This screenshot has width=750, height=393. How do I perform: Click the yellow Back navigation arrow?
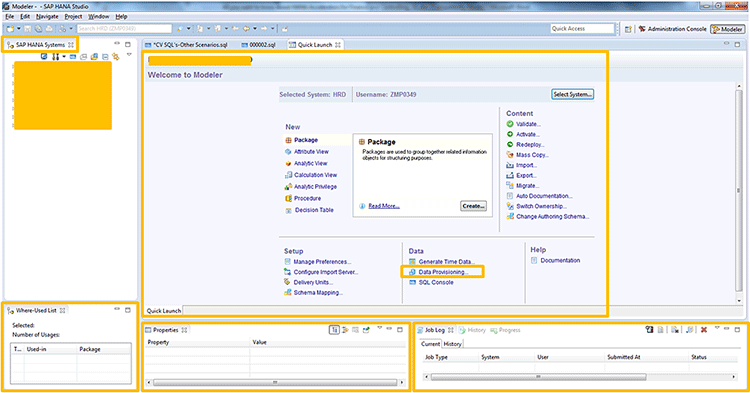[x=246, y=29]
